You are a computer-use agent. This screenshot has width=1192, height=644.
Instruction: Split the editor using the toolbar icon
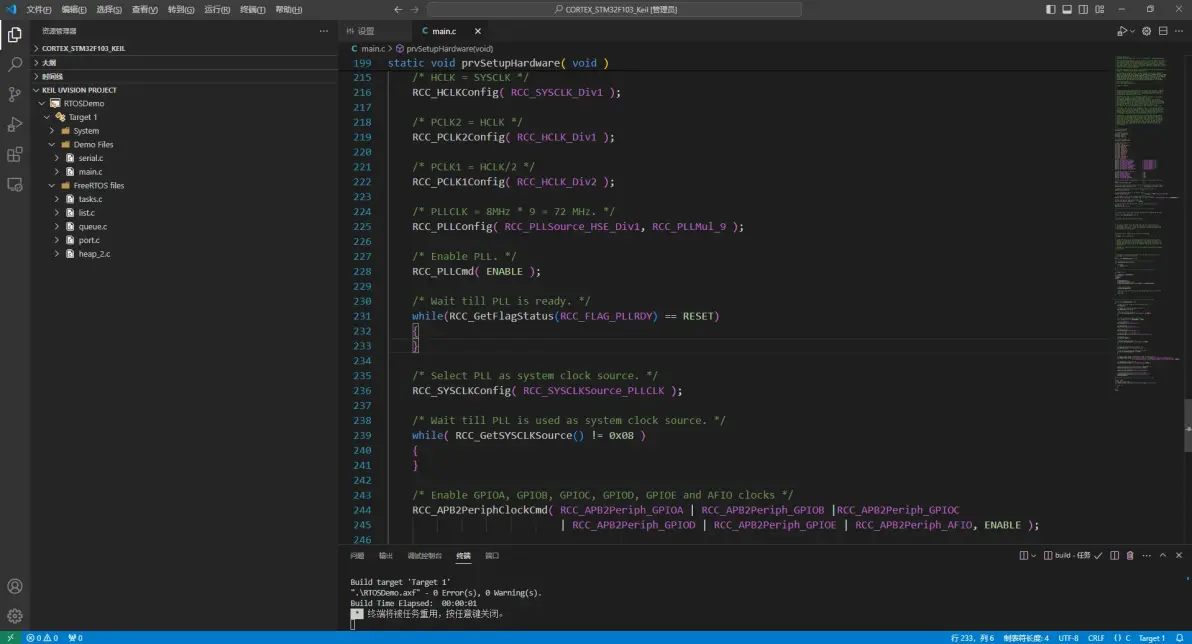1165,31
